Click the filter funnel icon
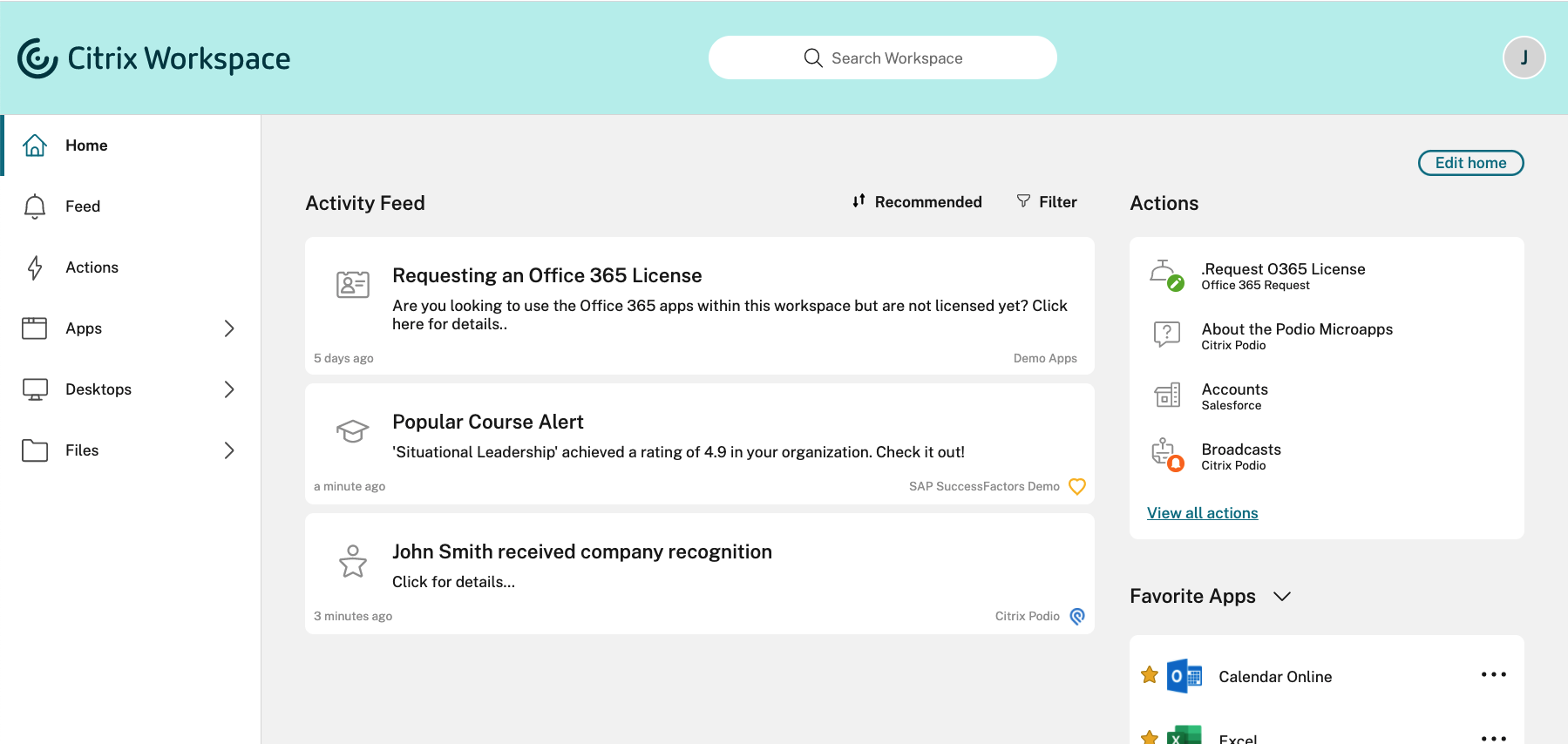The width and height of the screenshot is (1568, 744). 1023,201
